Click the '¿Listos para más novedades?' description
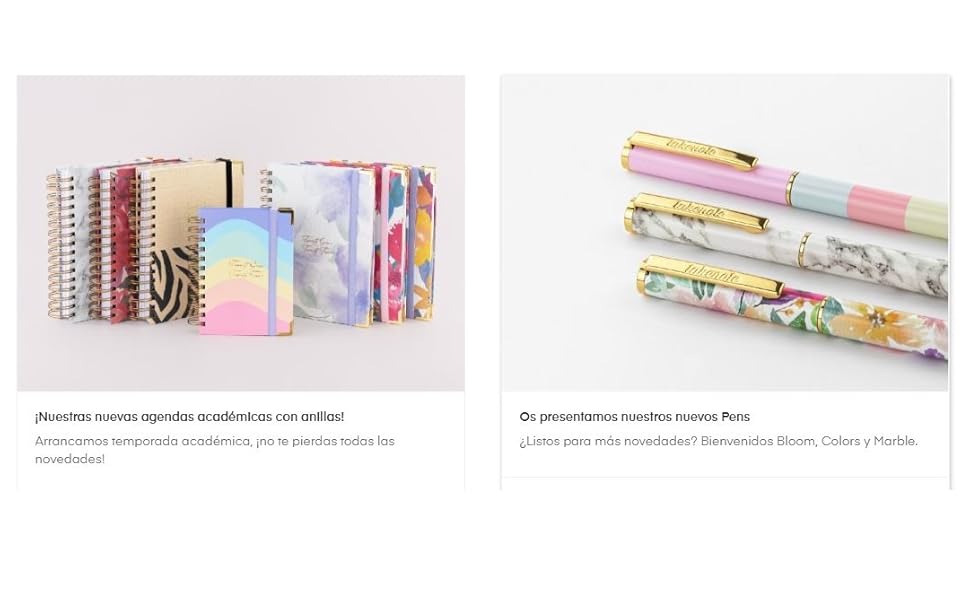 719,442
